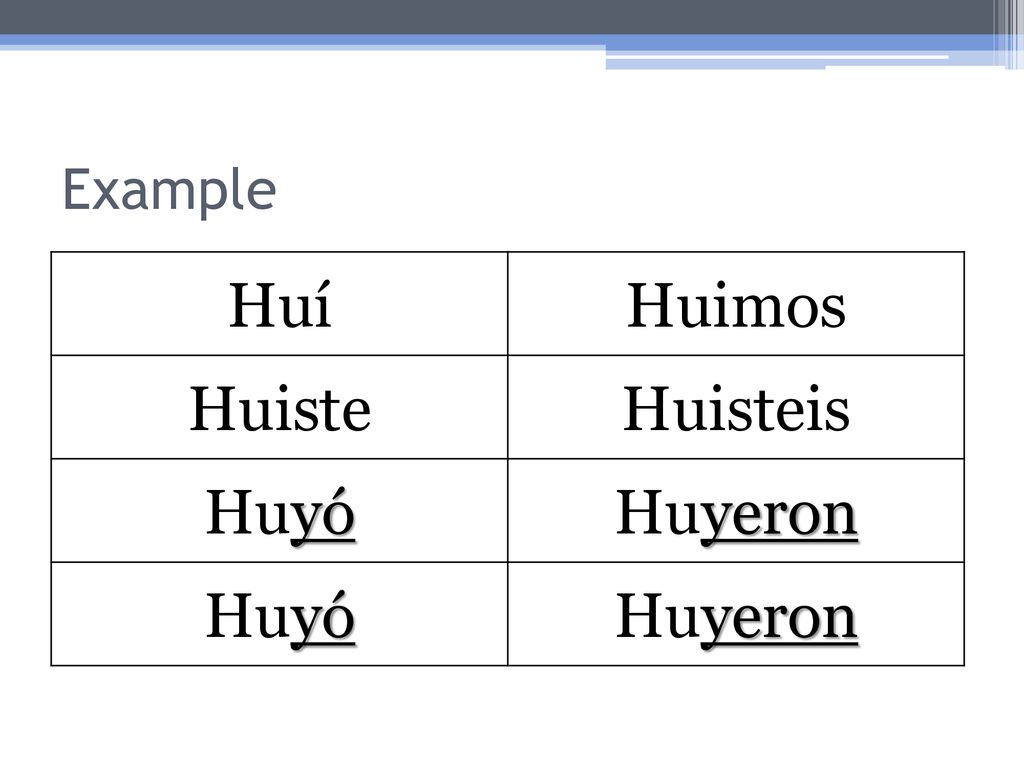The width and height of the screenshot is (1024, 768).
Task: Click the Huisteis cell
Action: coord(736,408)
